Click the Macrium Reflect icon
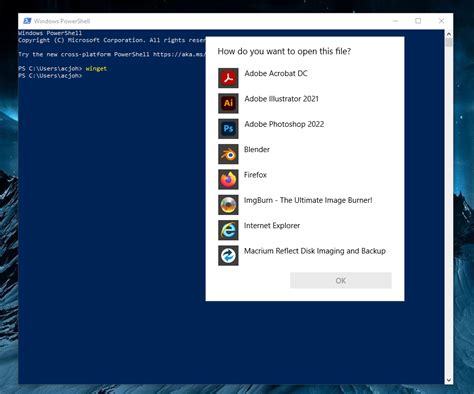474x394 pixels. pyautogui.click(x=228, y=255)
